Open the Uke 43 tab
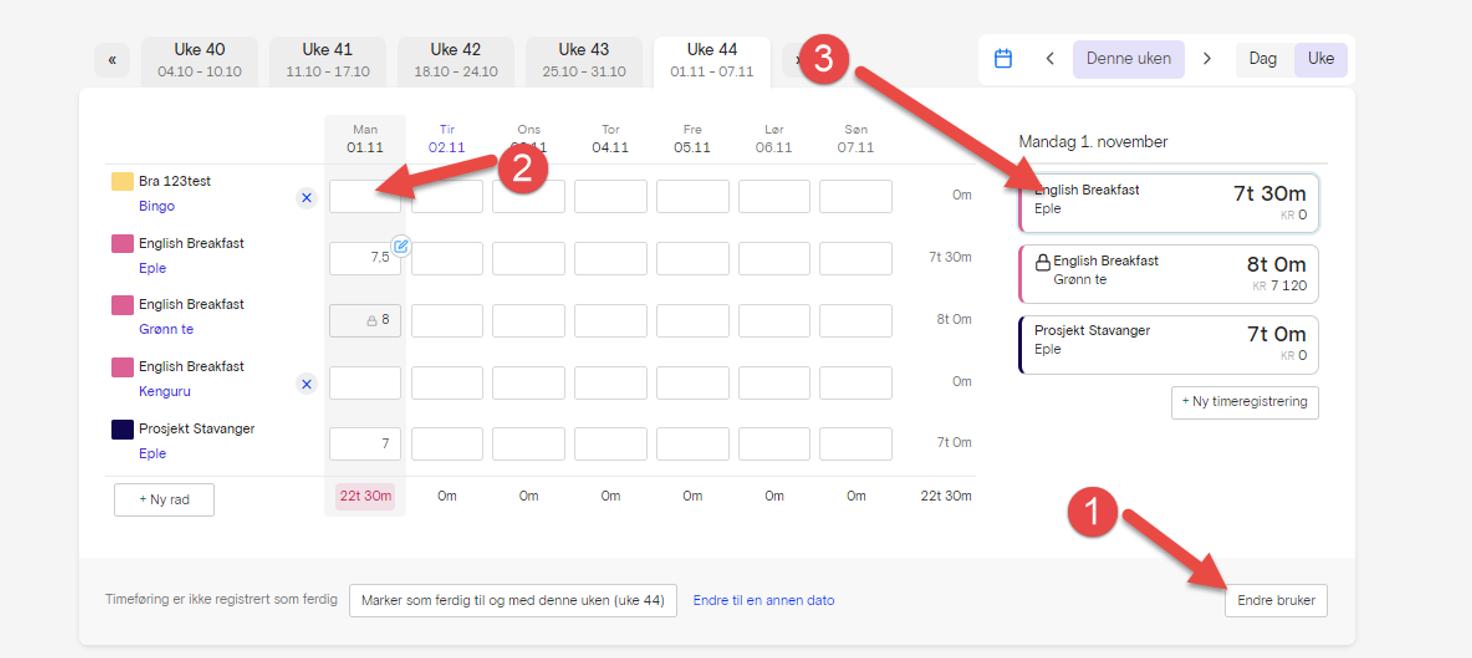Screen dimensions: 1472x658 point(584,61)
